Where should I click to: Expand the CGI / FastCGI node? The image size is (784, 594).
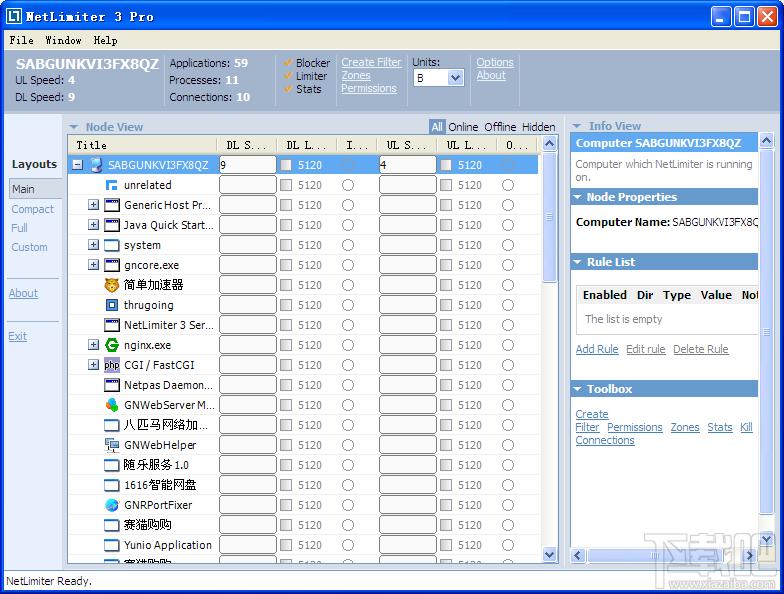[94, 364]
